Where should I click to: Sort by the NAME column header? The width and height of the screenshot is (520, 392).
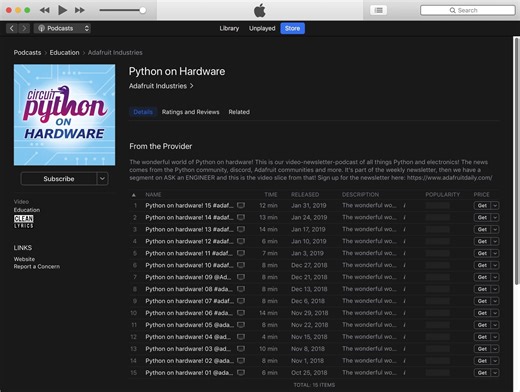click(x=153, y=195)
